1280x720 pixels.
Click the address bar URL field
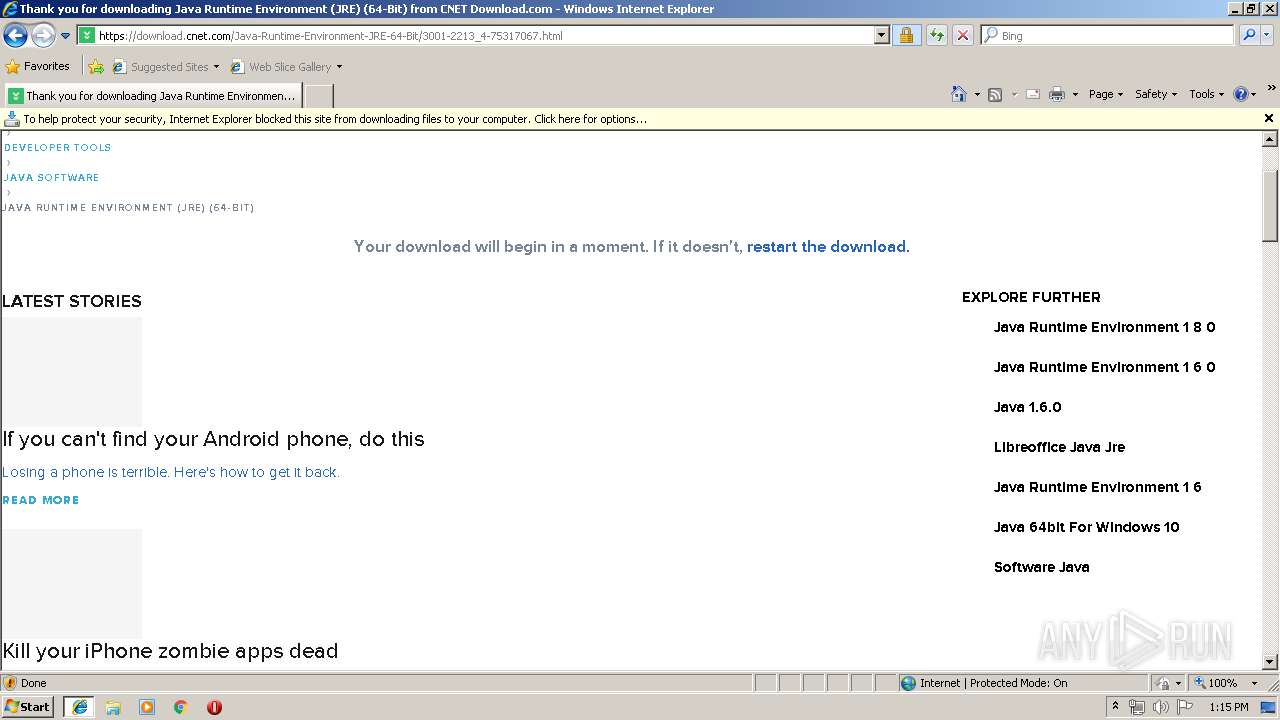(476, 35)
